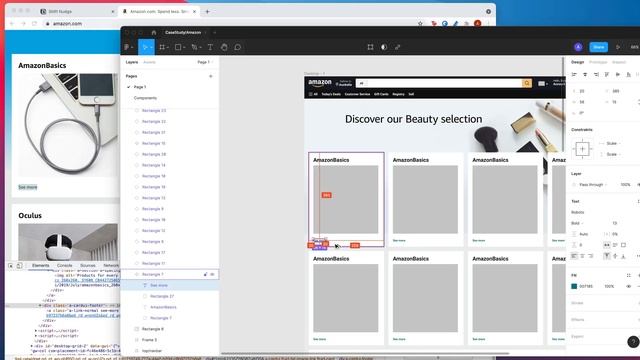Viewport: 640px width, 360px height.
Task: Click the Align right icon in Design panel
Action: click(x=596, y=75)
